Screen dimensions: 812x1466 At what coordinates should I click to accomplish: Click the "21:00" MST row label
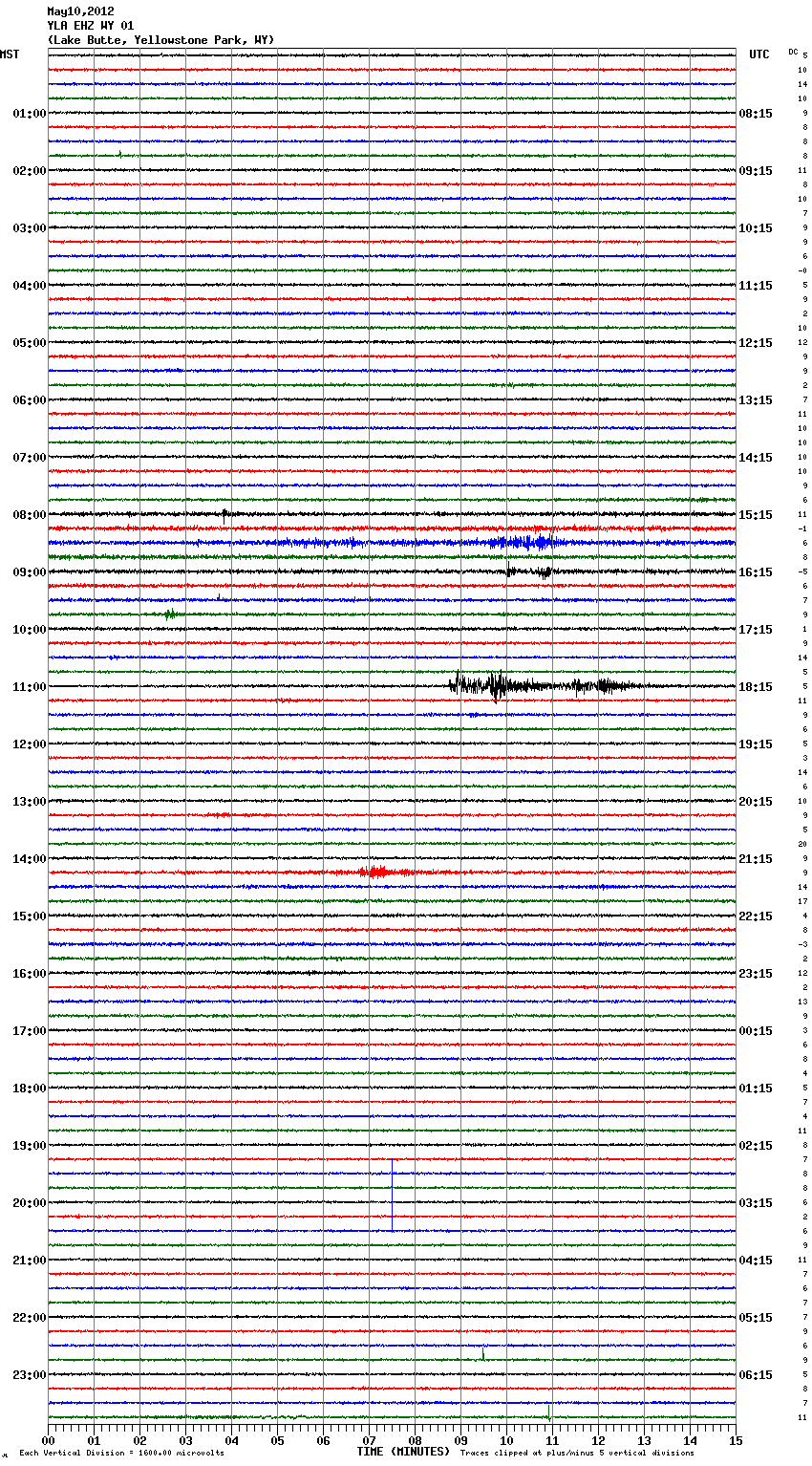point(30,1261)
